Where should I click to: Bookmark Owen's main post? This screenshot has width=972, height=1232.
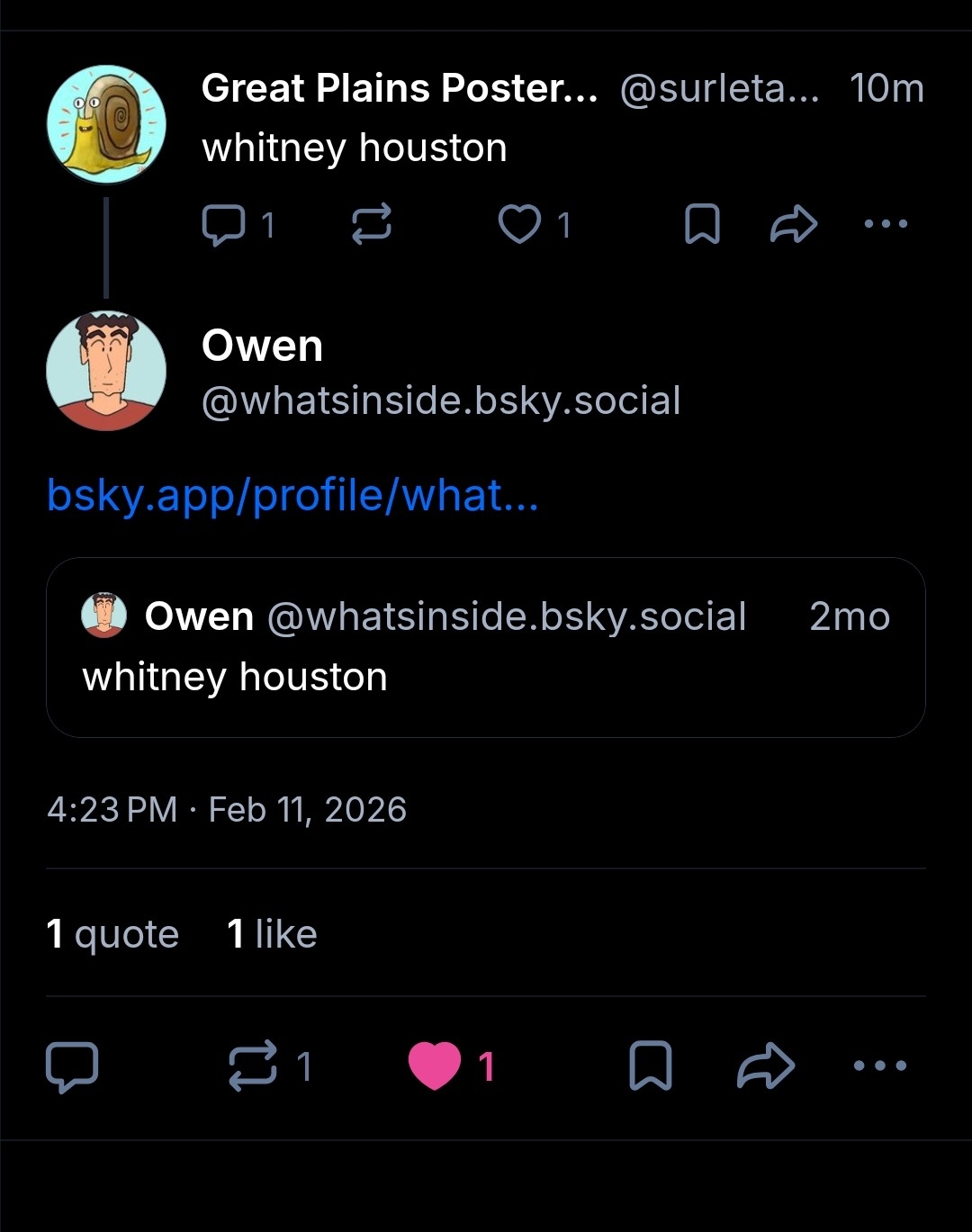[650, 1066]
